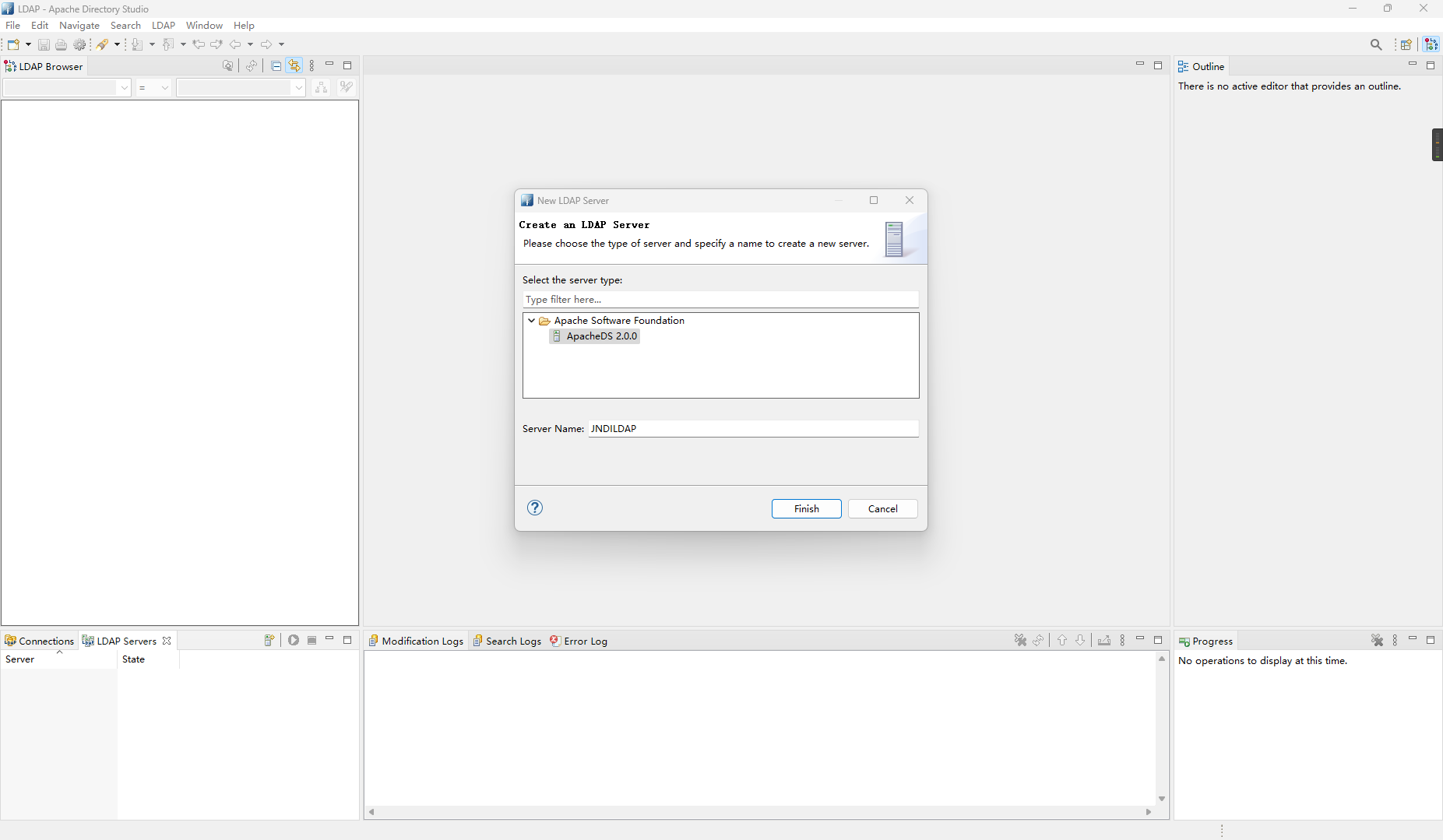Click Collapse All icon in LDAP Browser
Viewport: 1443px width, 840px height.
(x=276, y=66)
